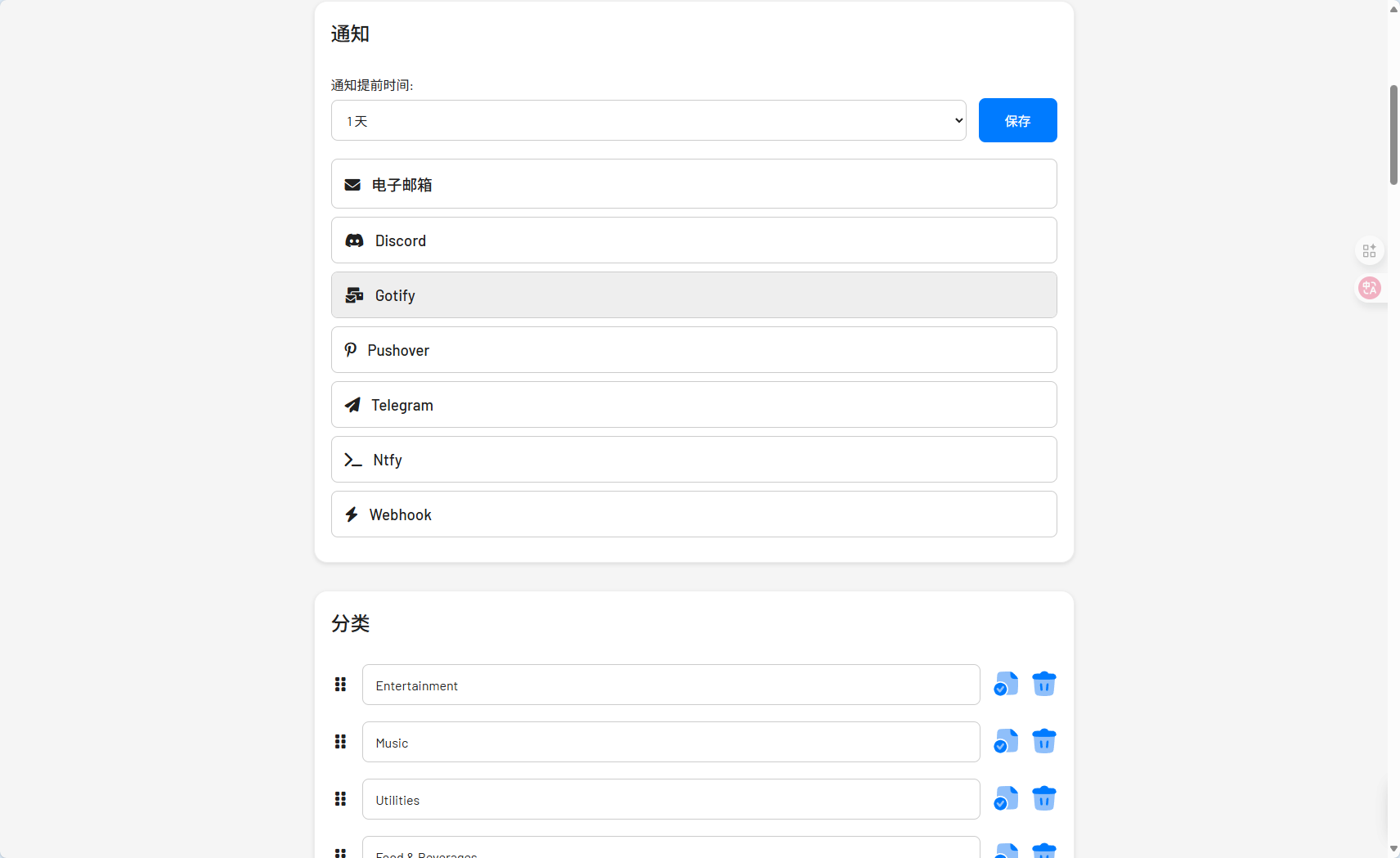The image size is (1400, 858).
Task: Expand the Webhook notification section
Action: point(693,514)
